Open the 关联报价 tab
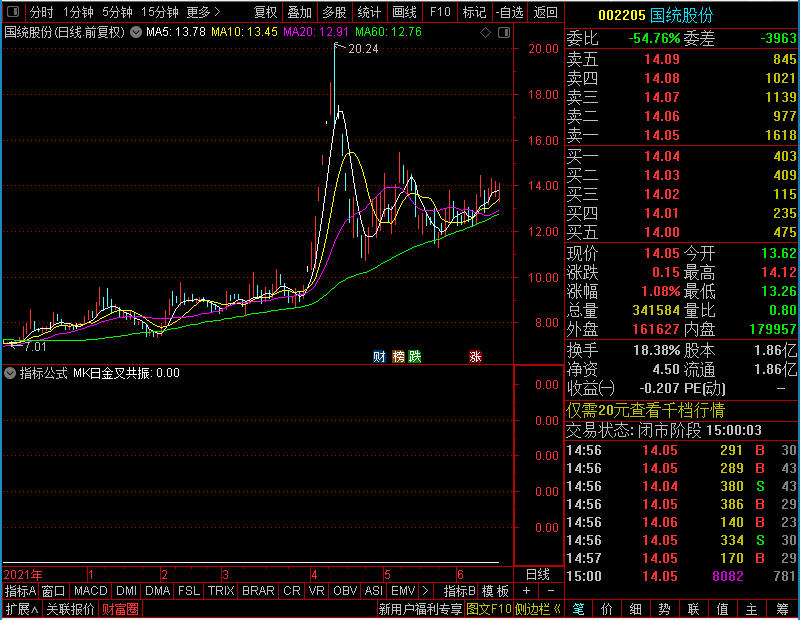This screenshot has height=620, width=800. pyautogui.click(x=70, y=609)
